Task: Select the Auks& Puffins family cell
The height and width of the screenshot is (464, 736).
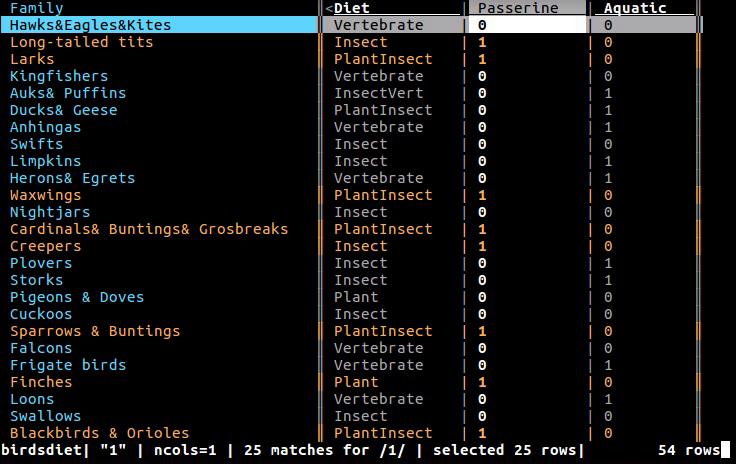Action: (68, 93)
